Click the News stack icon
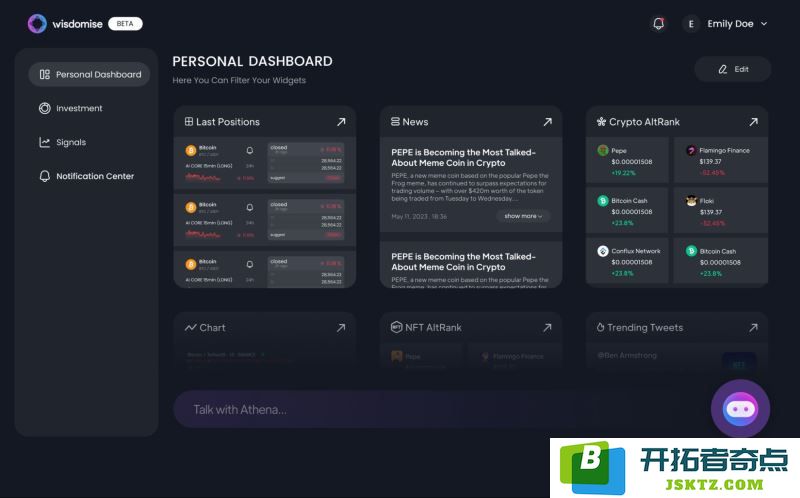 (395, 121)
